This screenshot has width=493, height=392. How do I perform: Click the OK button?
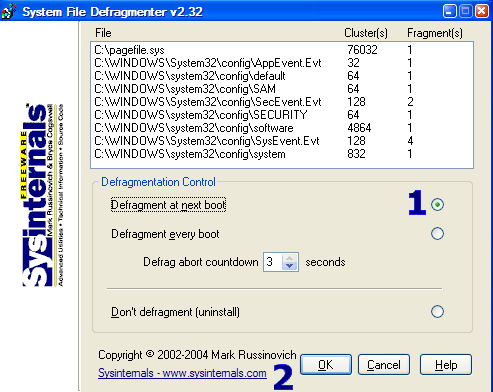coord(326,365)
